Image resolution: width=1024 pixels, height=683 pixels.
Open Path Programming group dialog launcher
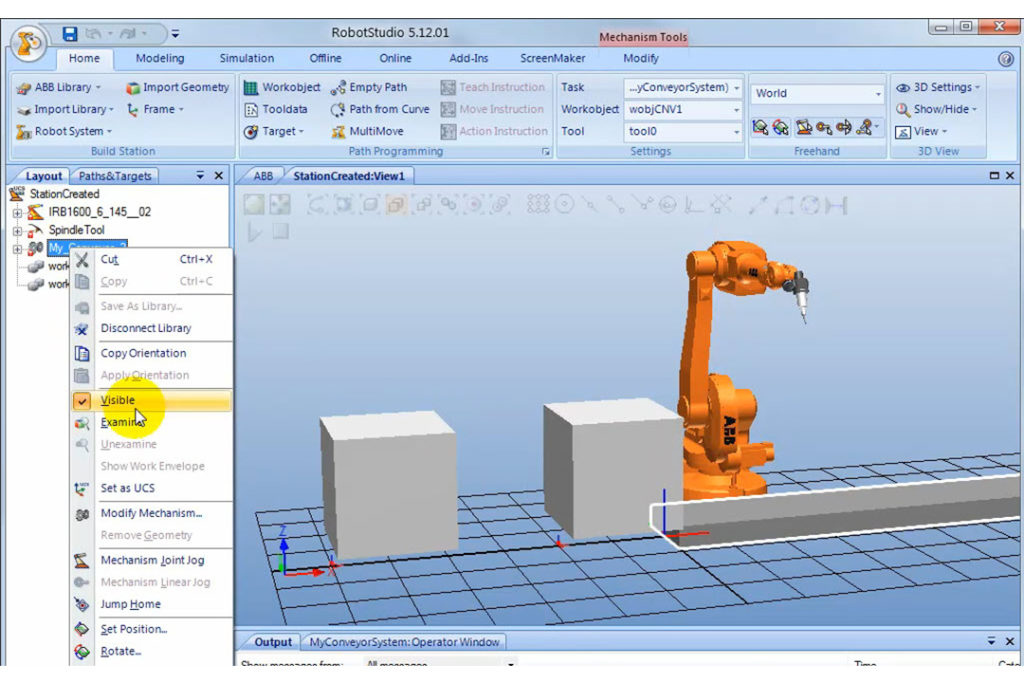click(x=546, y=152)
